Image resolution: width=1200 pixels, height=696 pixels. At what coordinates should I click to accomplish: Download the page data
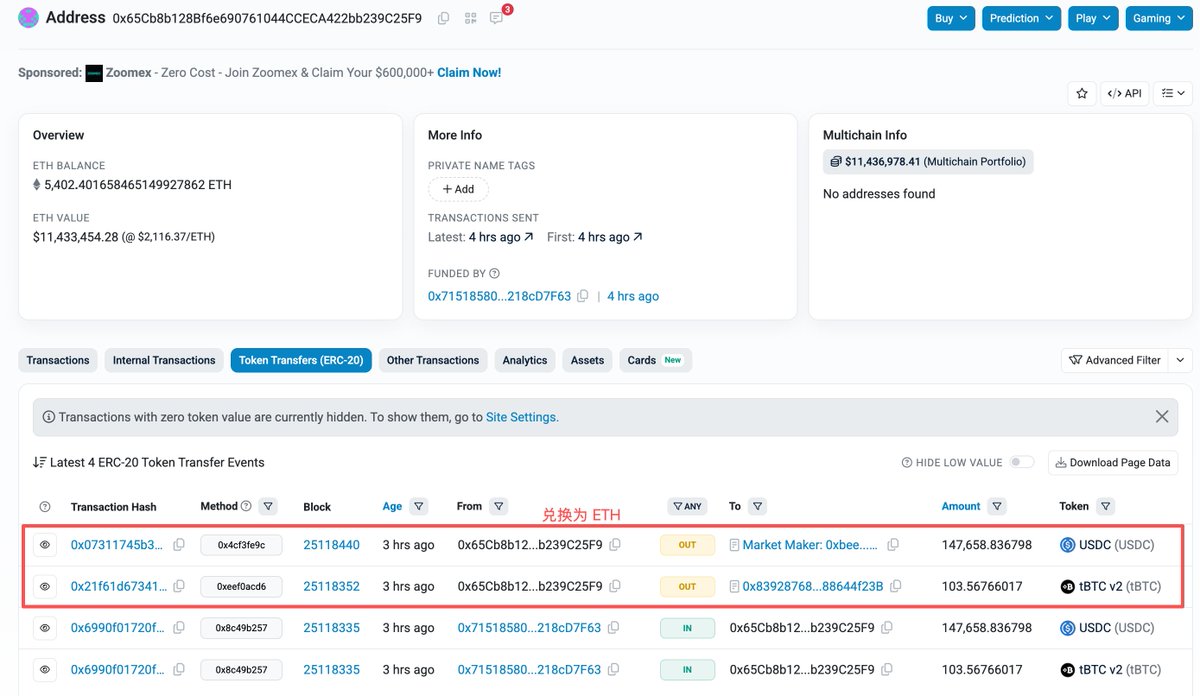click(x=1112, y=462)
